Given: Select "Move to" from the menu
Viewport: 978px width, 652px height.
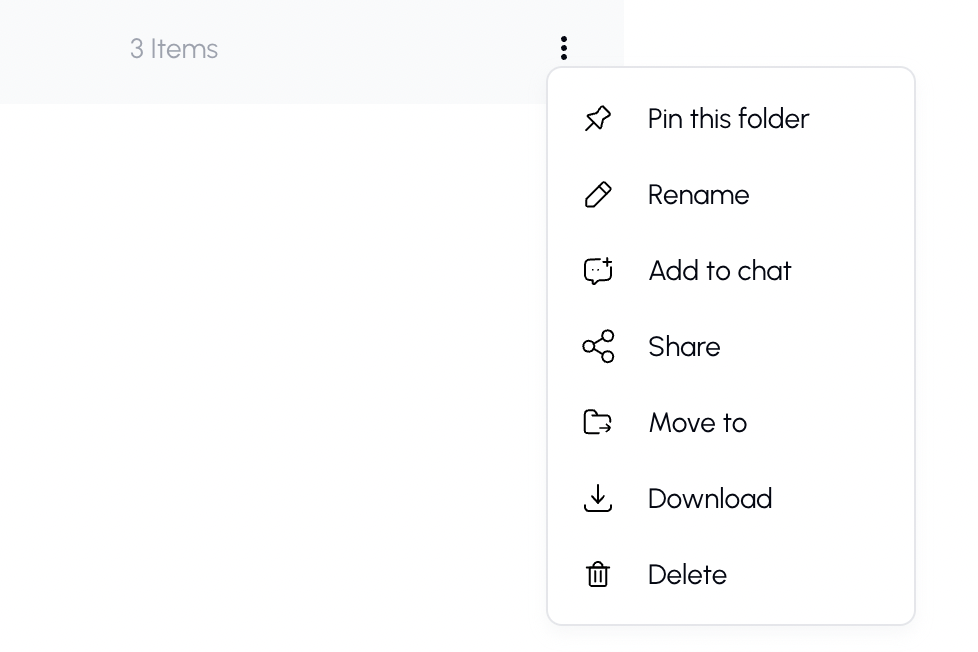Looking at the screenshot, I should tap(697, 422).
